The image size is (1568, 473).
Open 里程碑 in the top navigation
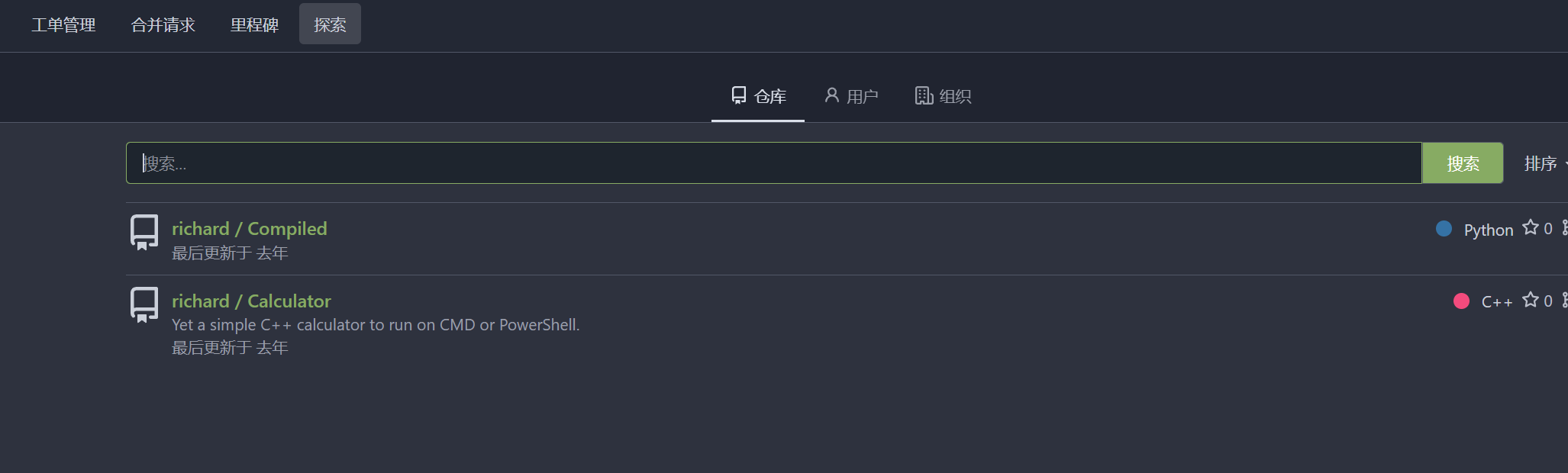pyautogui.click(x=254, y=24)
